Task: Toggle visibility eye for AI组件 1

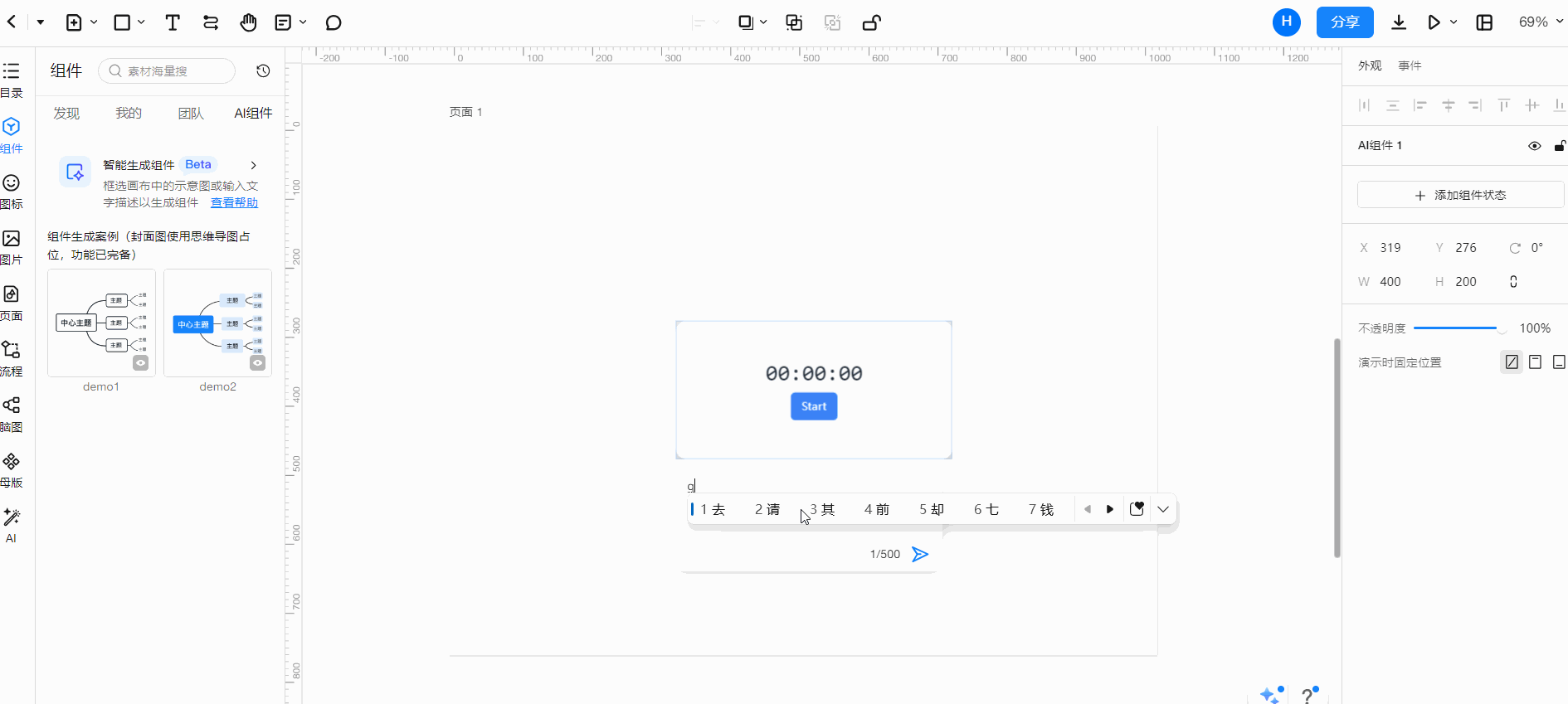Action: click(1534, 146)
